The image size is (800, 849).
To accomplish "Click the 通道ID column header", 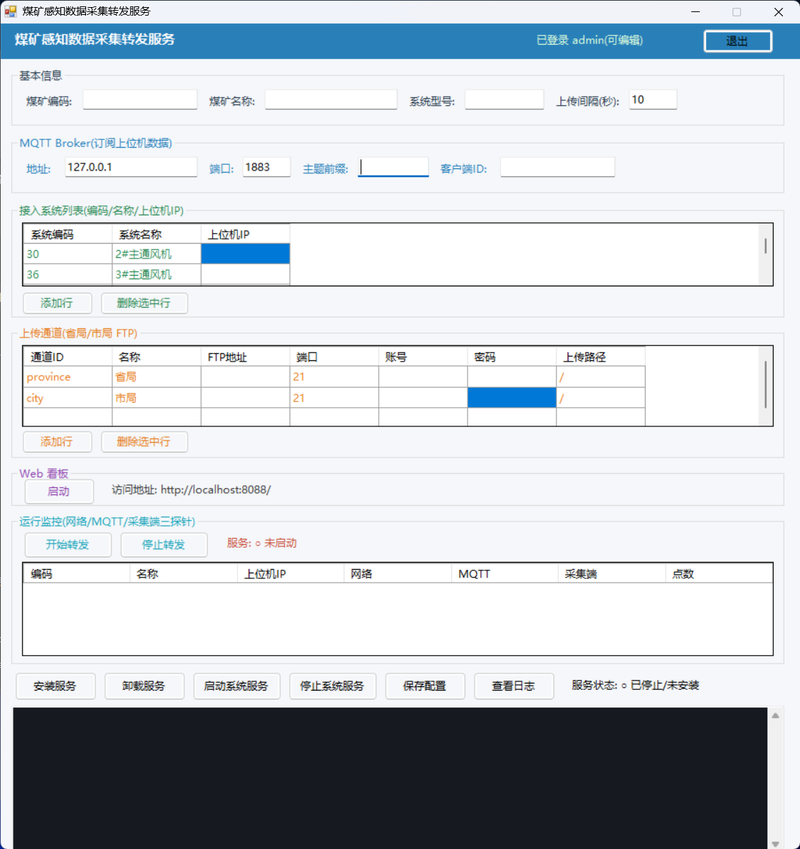I will [x=68, y=357].
